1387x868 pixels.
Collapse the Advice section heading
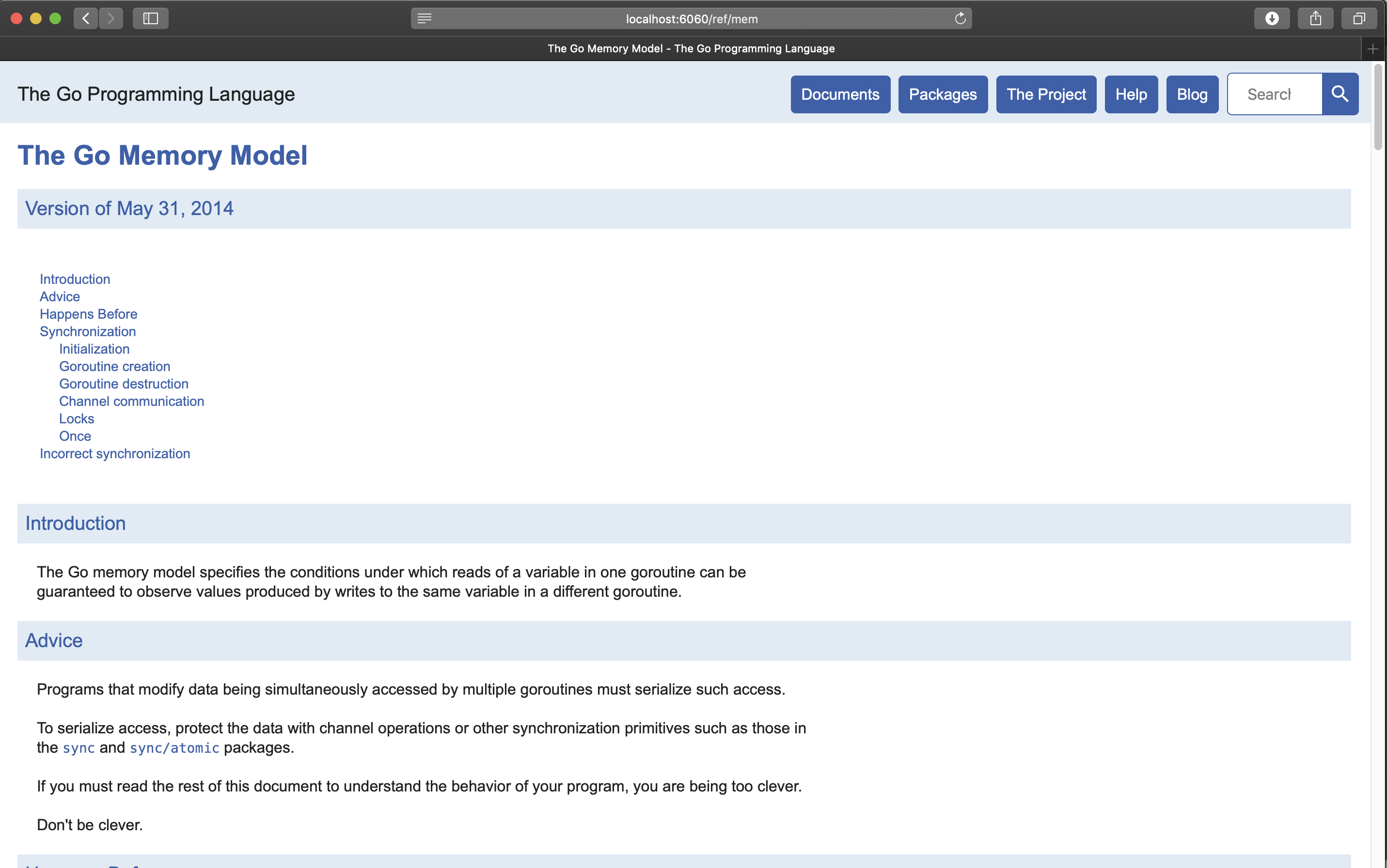pos(54,640)
